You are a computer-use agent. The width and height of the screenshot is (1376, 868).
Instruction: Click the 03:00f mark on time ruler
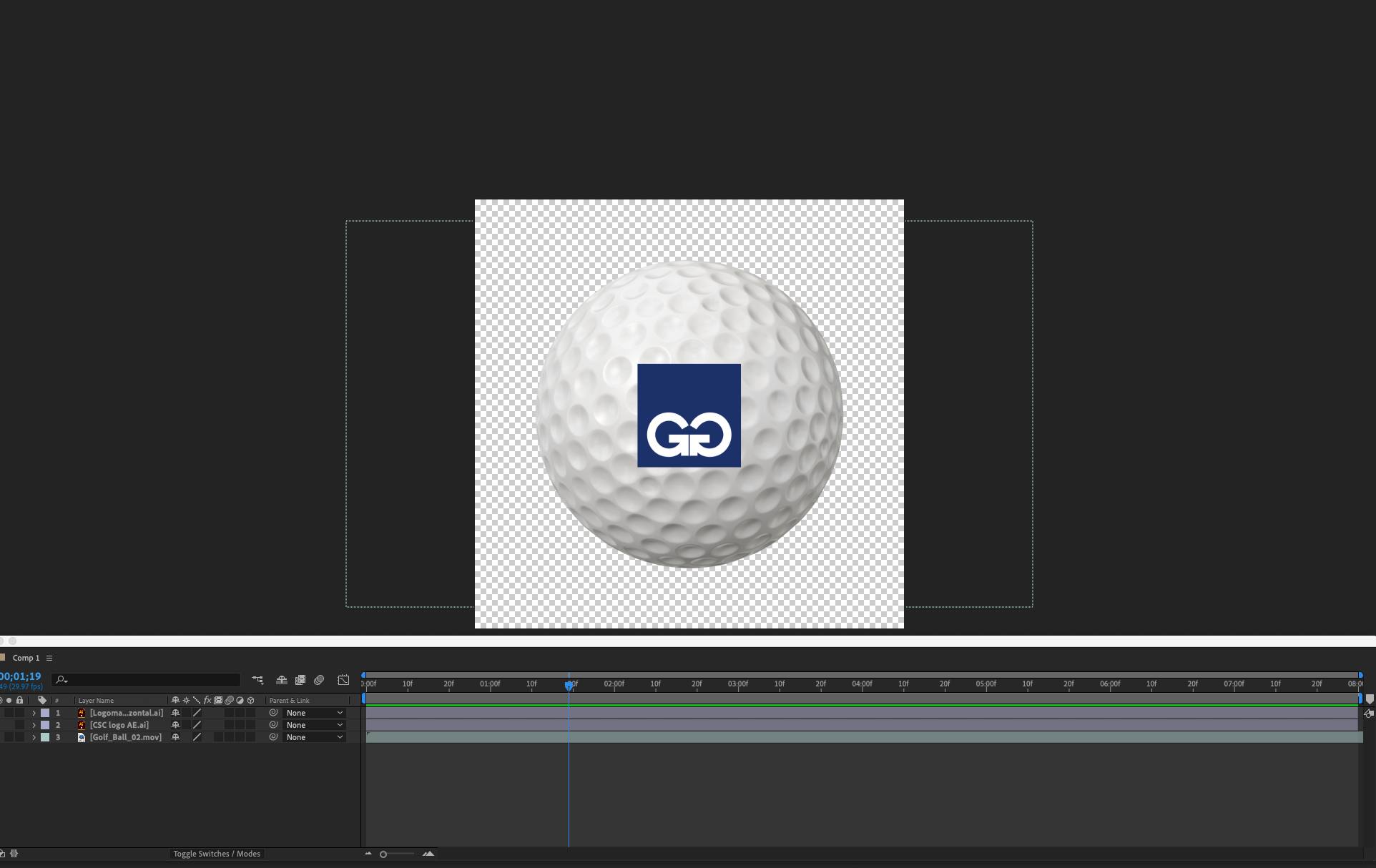pyautogui.click(x=738, y=684)
